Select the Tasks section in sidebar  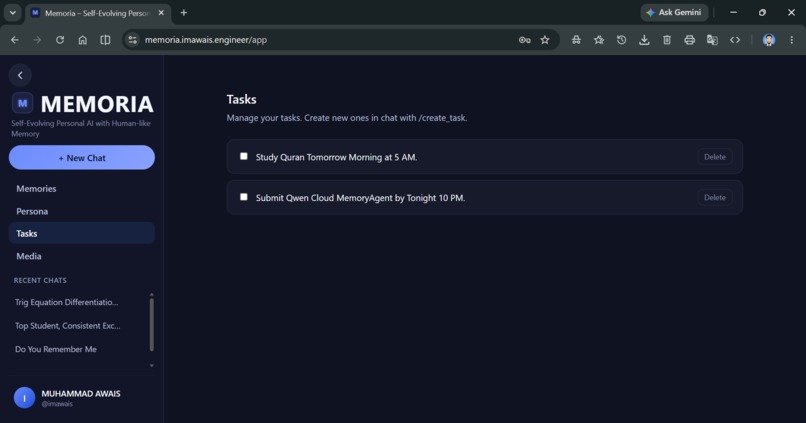[x=82, y=233]
